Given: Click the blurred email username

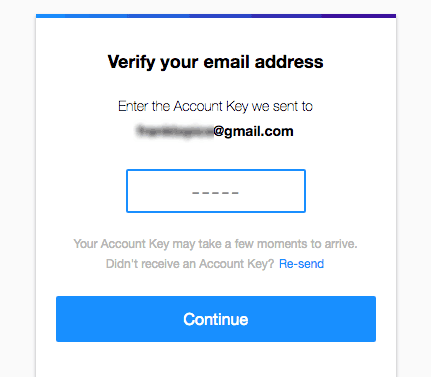Looking at the screenshot, I should [175, 131].
